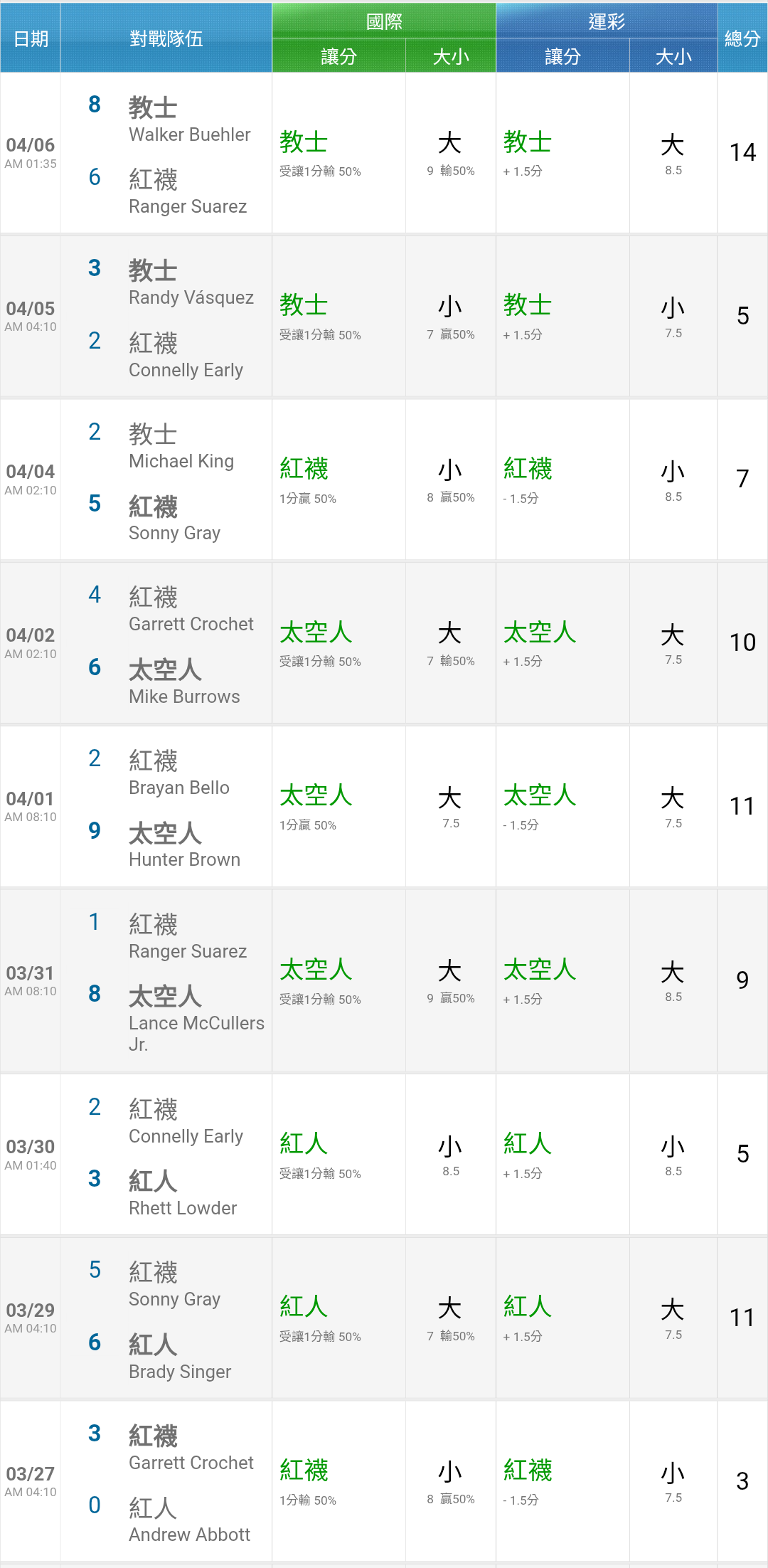Click Michael King in 04/04 game

(181, 461)
